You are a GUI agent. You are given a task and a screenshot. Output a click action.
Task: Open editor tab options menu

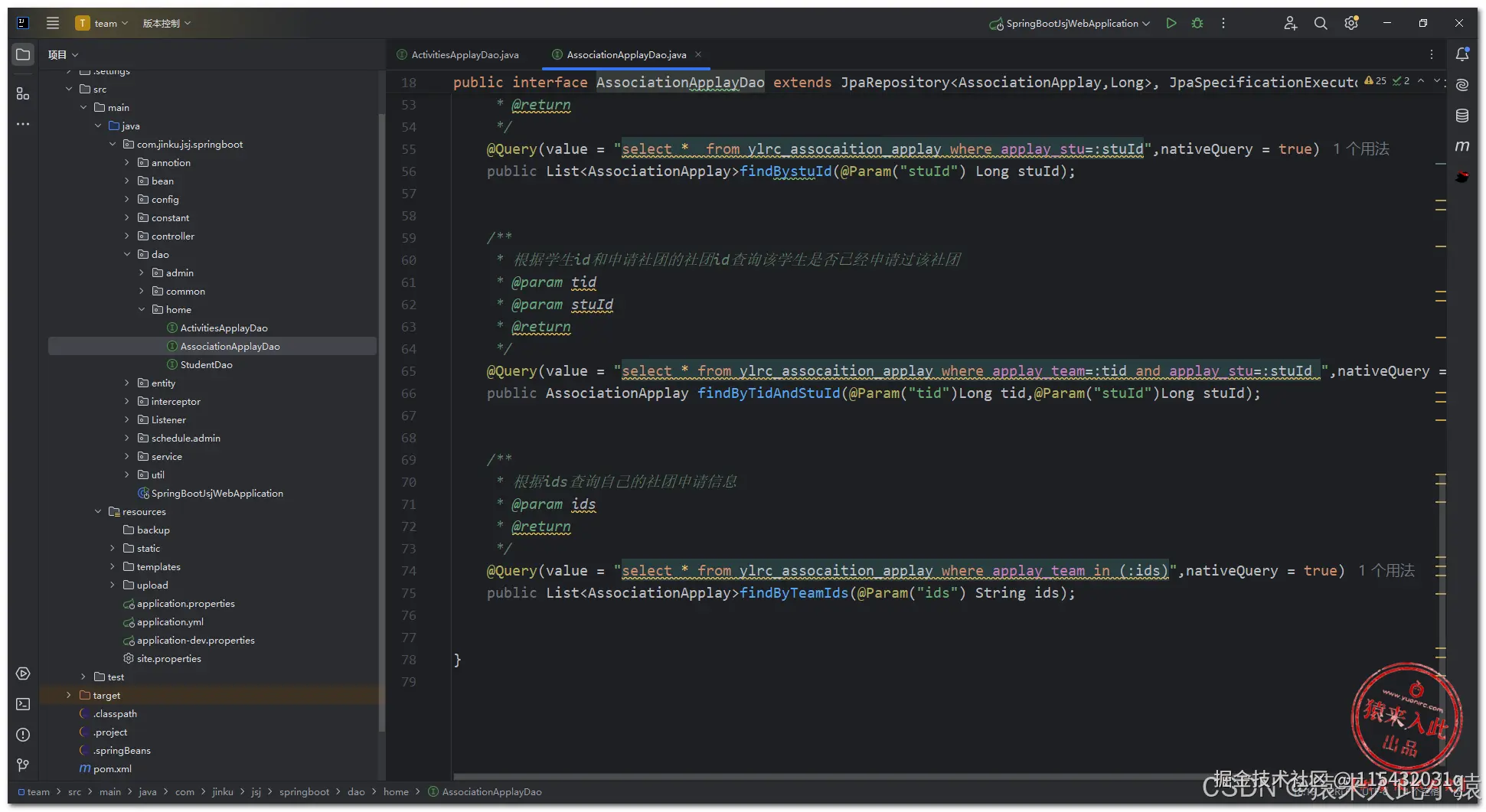click(1432, 54)
